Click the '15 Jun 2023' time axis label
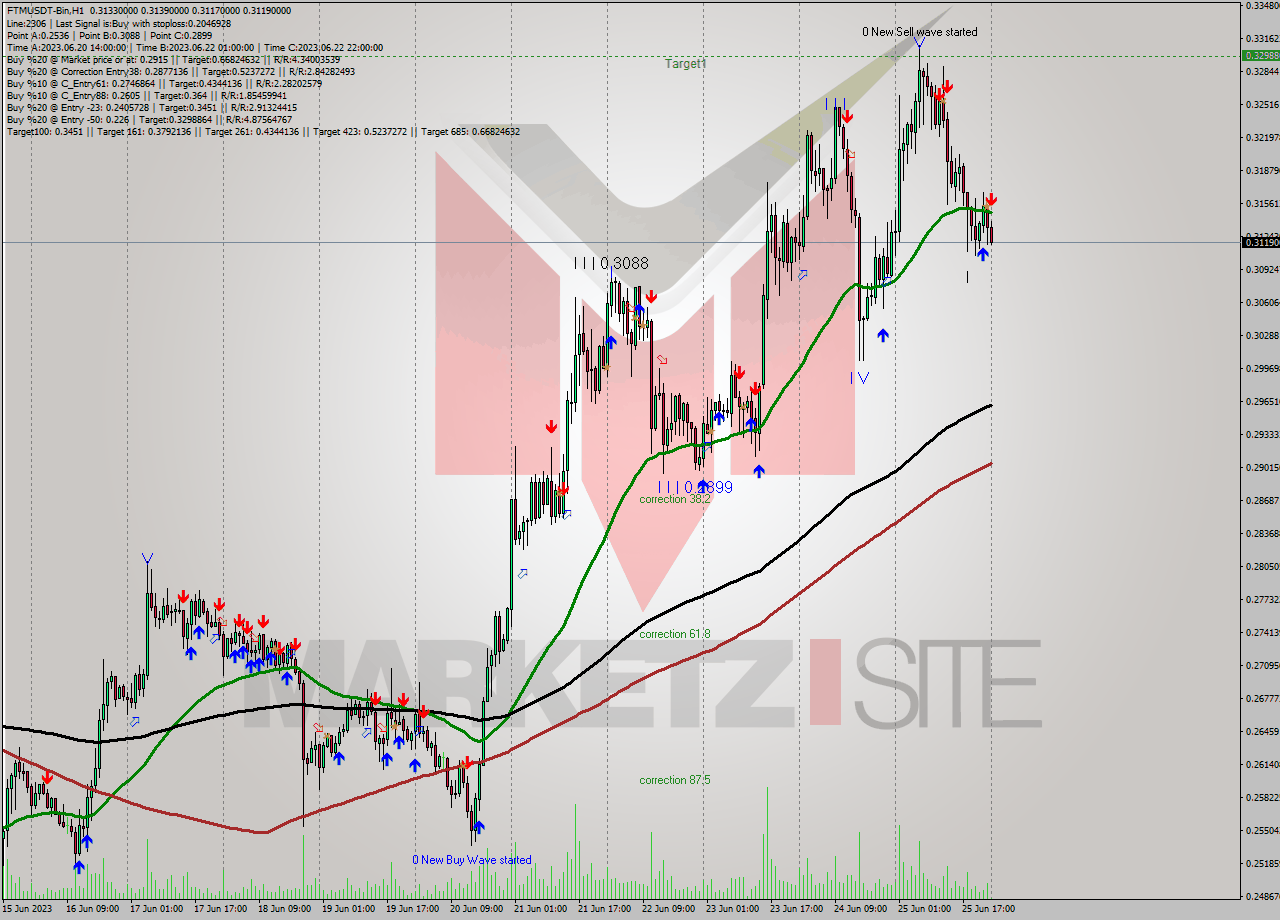The image size is (1280, 920). pos(28,909)
